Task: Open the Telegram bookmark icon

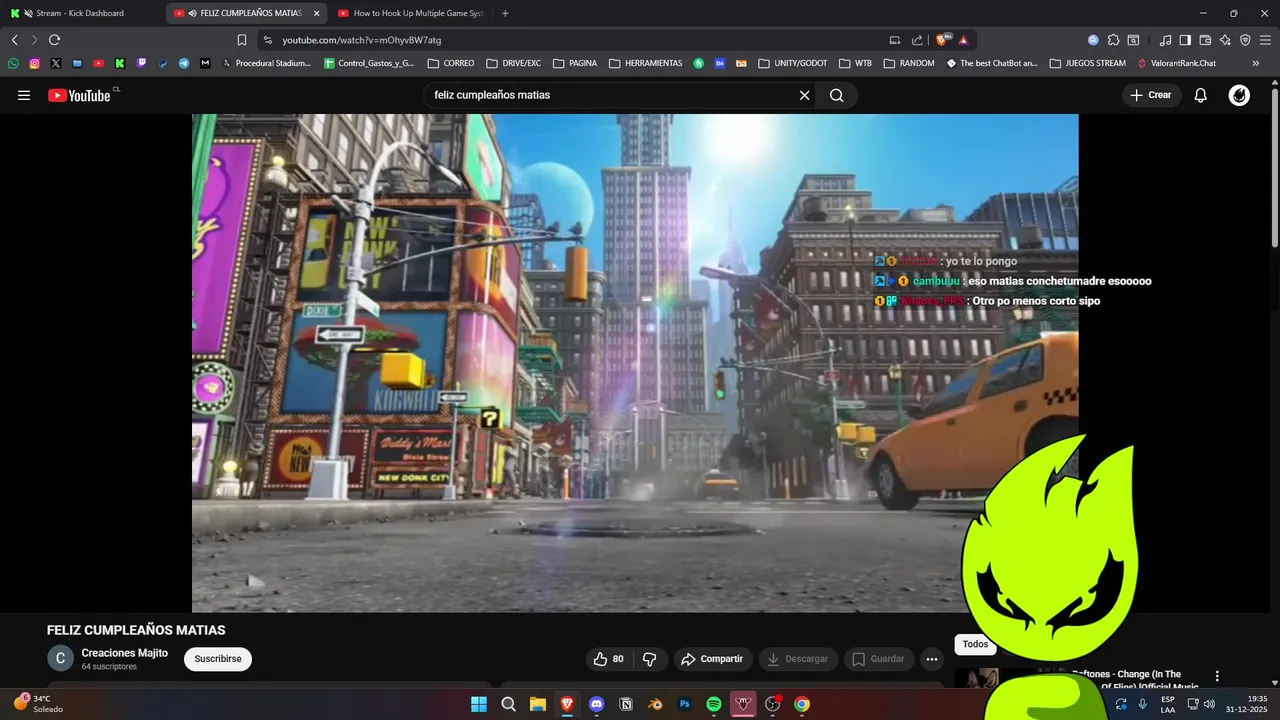Action: coord(184,63)
